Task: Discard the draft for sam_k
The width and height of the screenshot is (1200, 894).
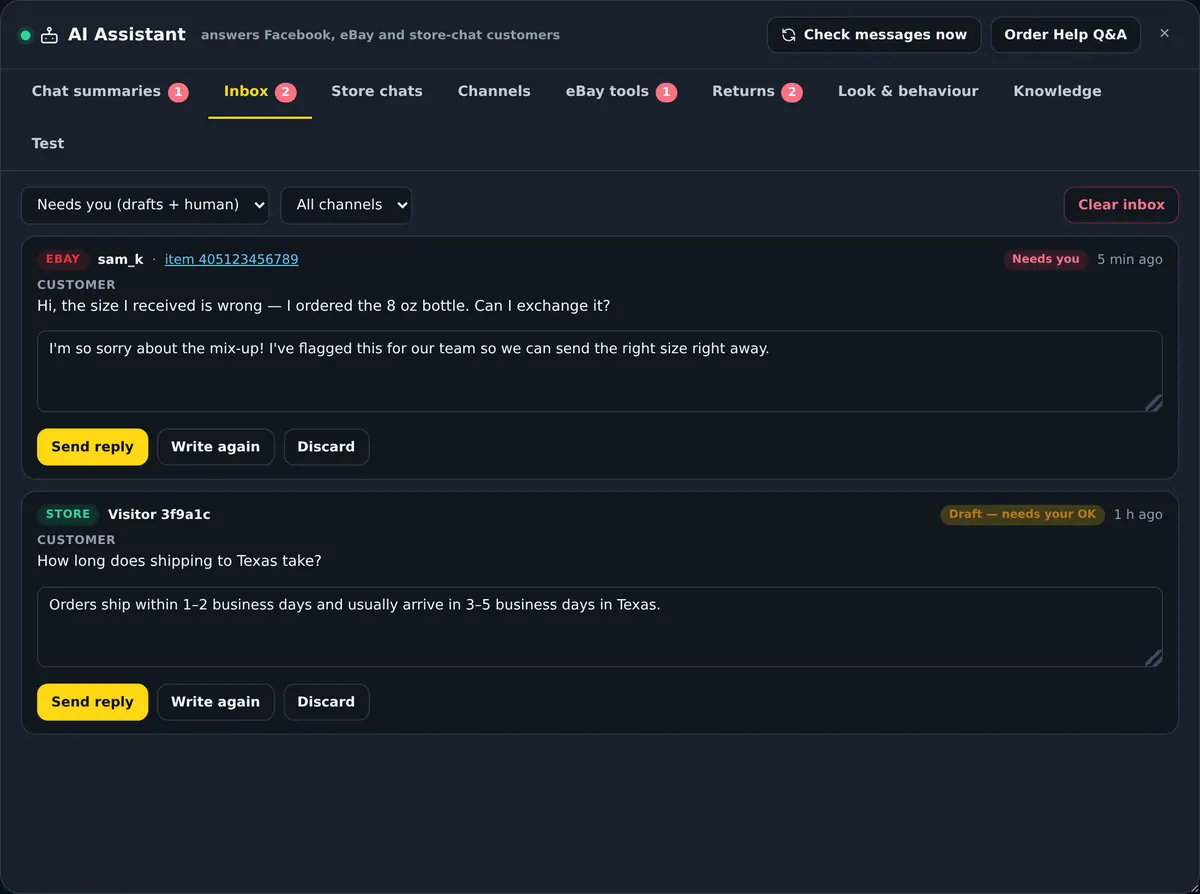Action: pyautogui.click(x=326, y=447)
